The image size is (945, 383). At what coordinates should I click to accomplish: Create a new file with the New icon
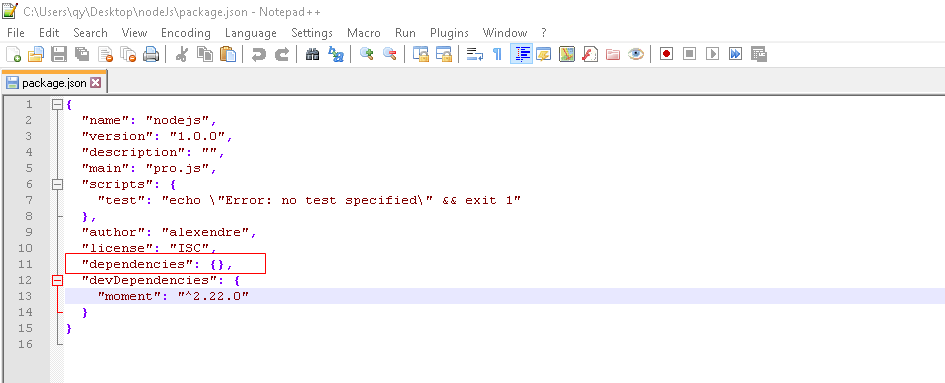tap(13, 54)
